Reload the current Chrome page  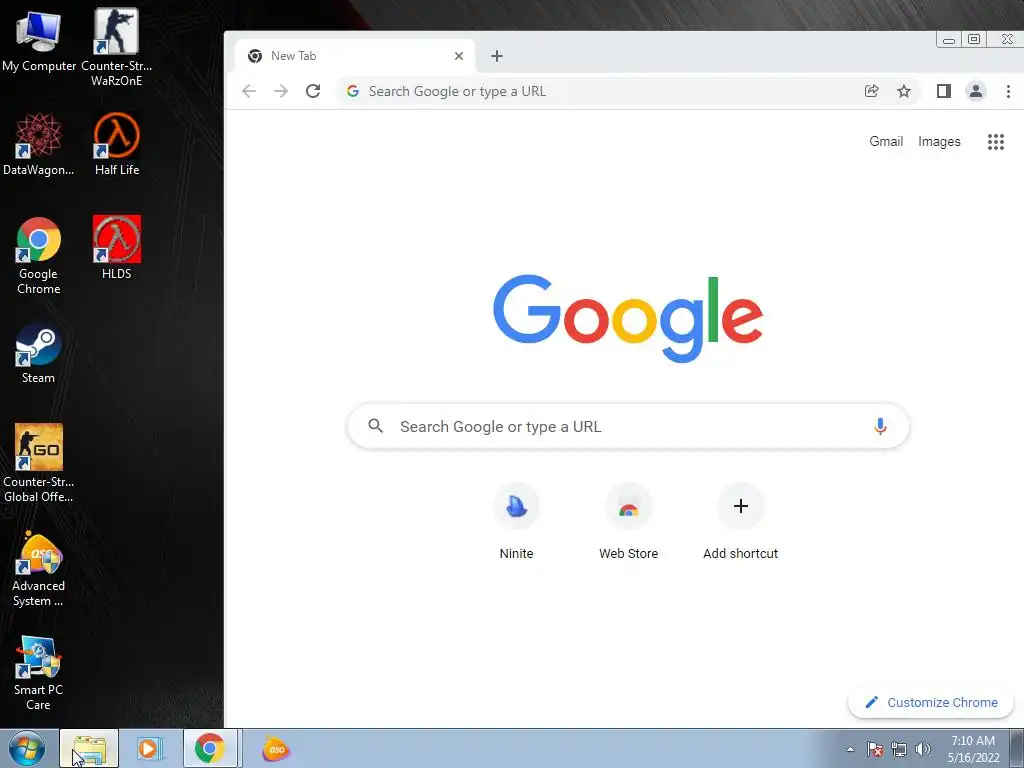(x=313, y=91)
